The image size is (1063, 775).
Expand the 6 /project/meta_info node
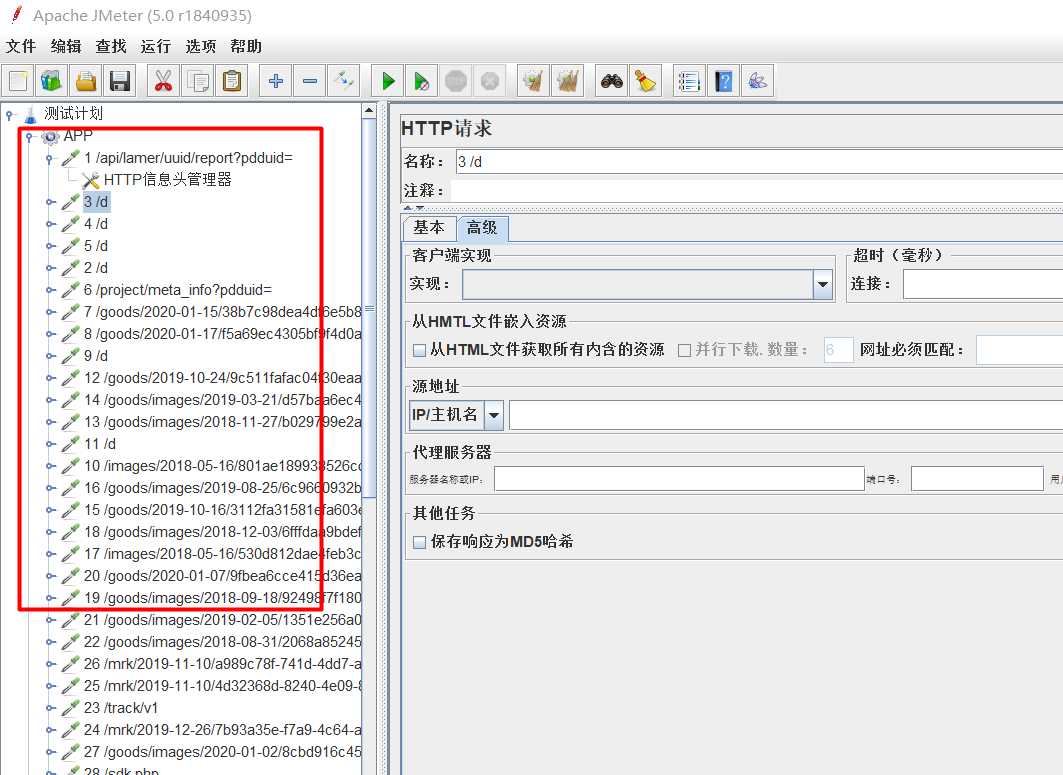[x=50, y=290]
